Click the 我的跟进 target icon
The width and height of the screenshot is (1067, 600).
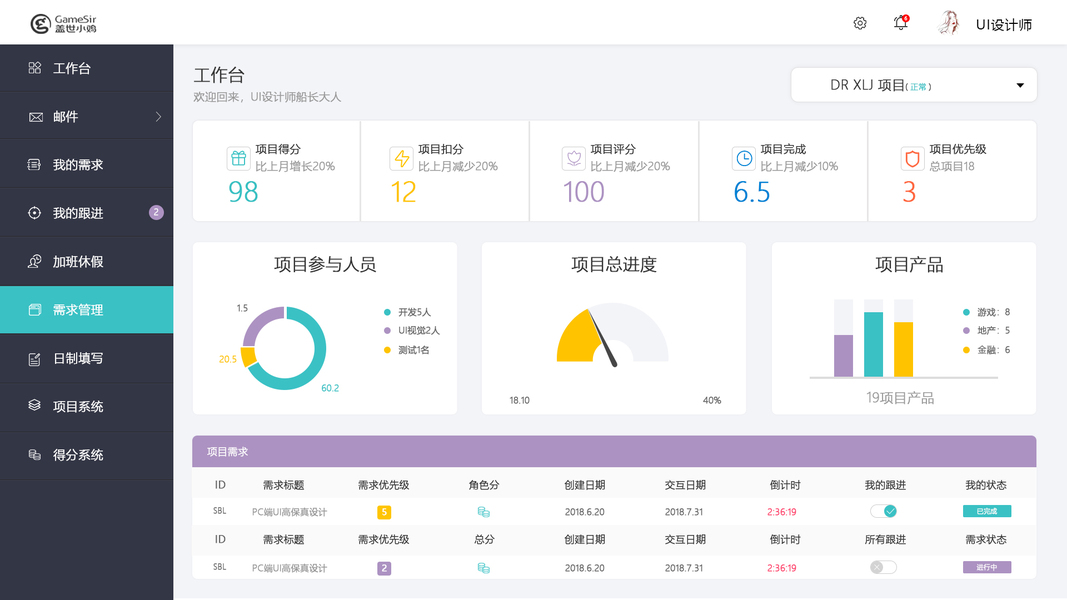tap(34, 213)
